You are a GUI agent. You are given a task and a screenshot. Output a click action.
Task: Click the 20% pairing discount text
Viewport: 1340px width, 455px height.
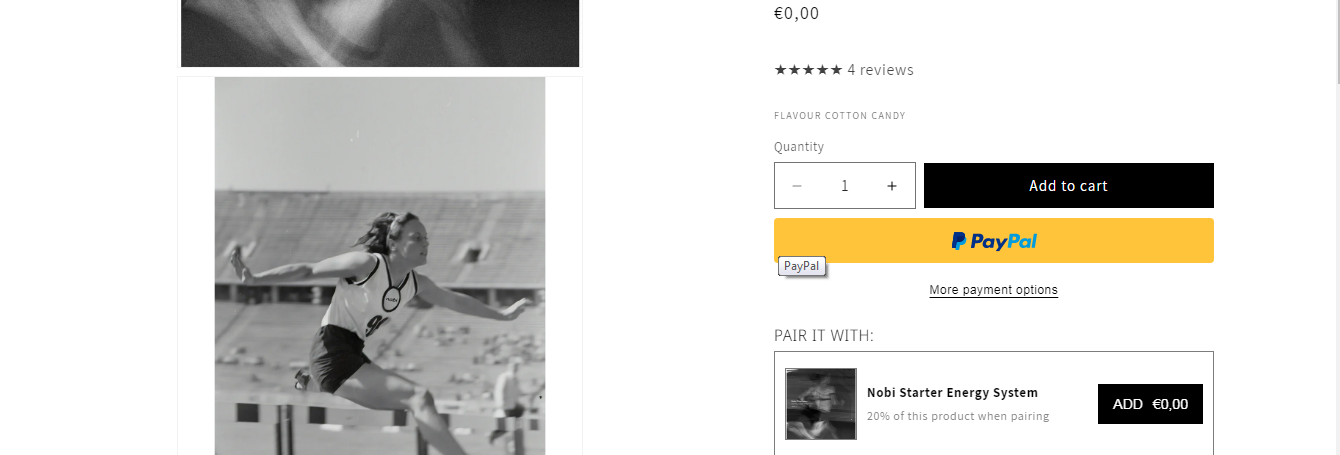coord(958,416)
